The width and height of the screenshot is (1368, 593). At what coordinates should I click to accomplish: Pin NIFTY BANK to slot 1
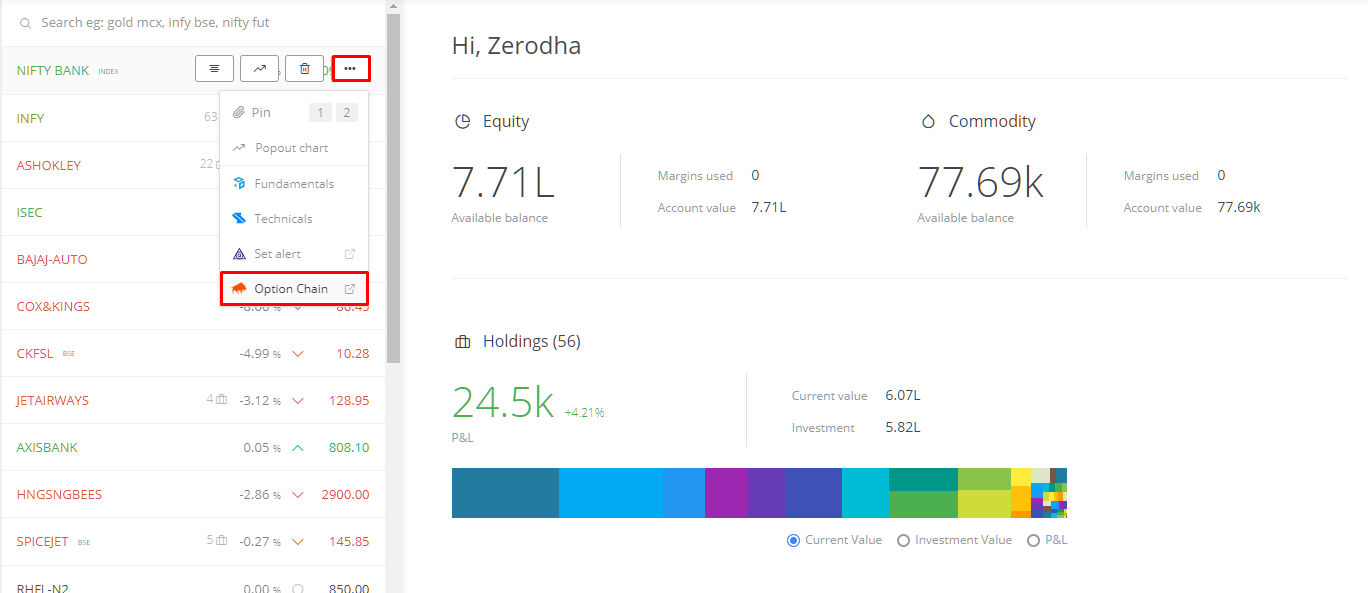coord(319,112)
